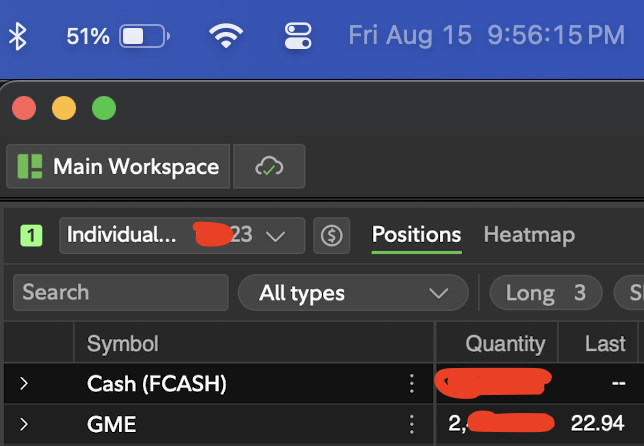644x446 pixels.
Task: Sort by the Symbol column header
Action: [253, 343]
